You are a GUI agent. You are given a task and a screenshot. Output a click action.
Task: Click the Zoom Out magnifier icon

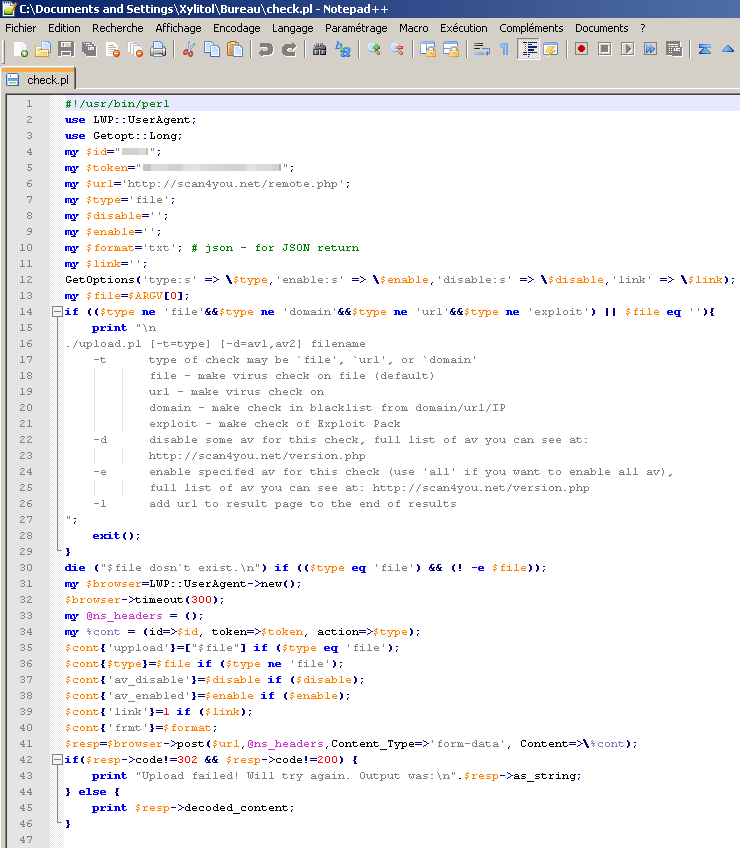(x=397, y=50)
